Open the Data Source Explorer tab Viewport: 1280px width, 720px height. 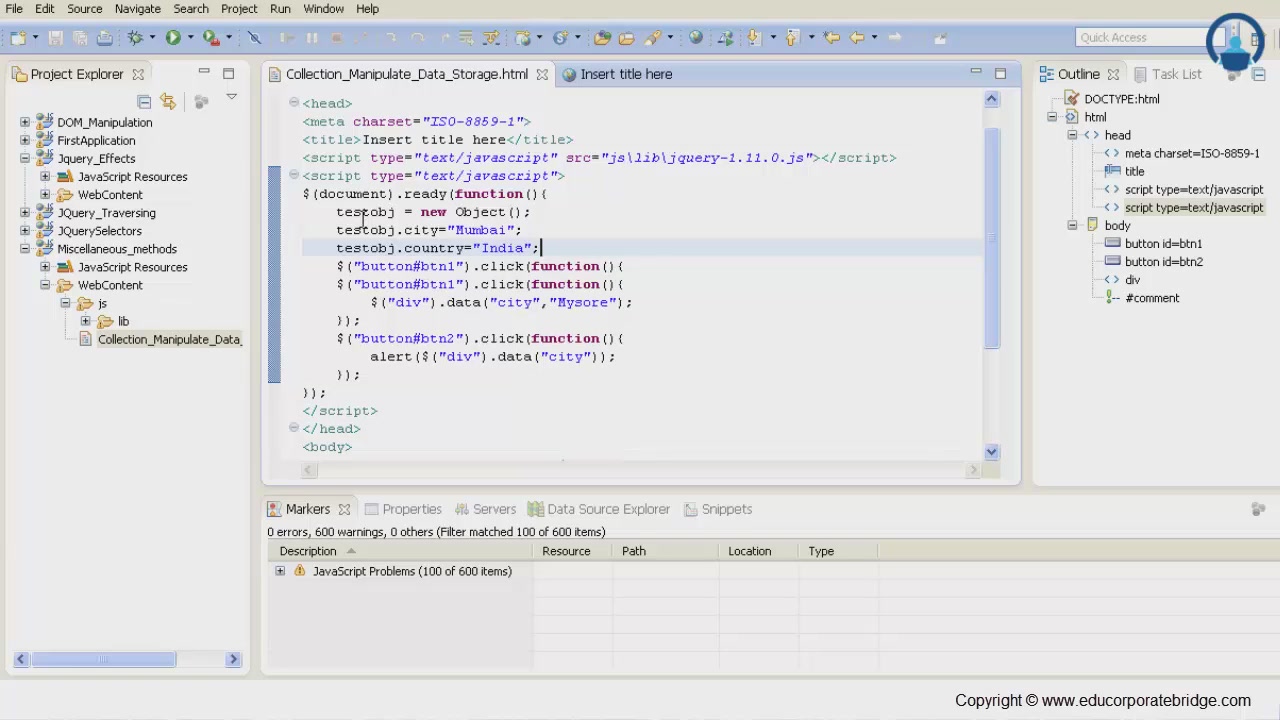599,509
